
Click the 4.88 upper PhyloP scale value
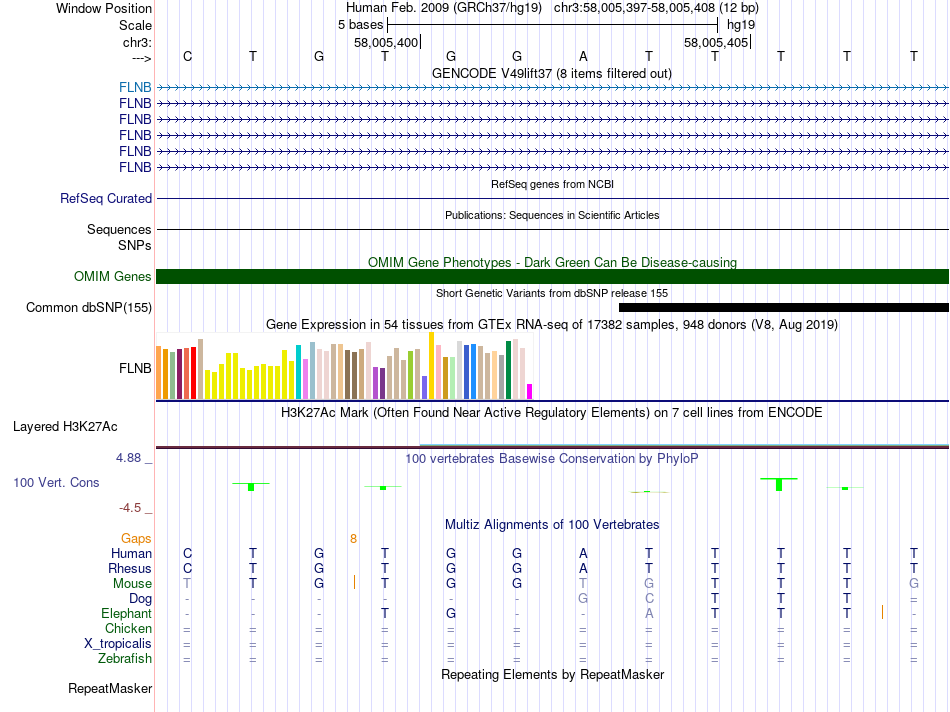(128, 457)
